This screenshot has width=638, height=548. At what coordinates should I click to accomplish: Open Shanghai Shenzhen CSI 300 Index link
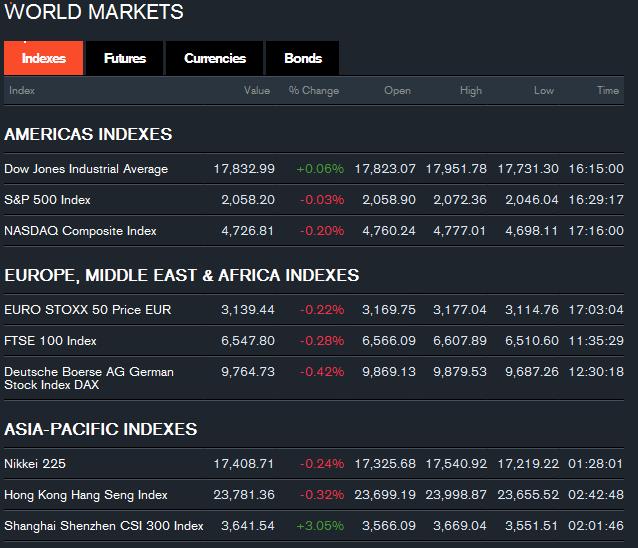pyautogui.click(x=104, y=526)
